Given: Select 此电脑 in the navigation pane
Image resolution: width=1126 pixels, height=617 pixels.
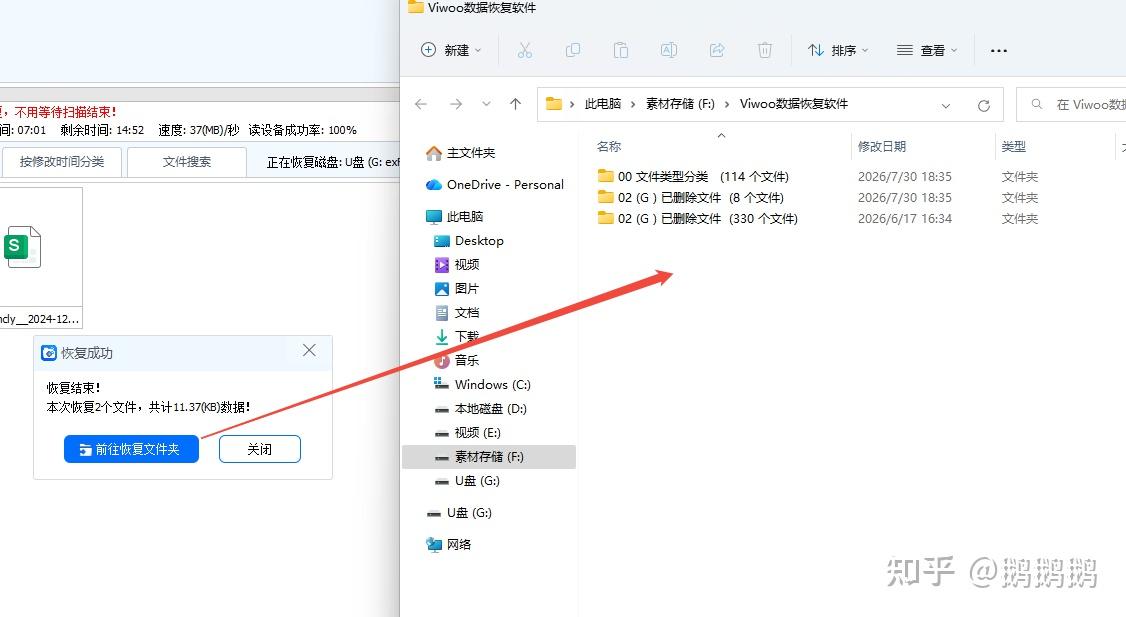Looking at the screenshot, I should [x=465, y=217].
